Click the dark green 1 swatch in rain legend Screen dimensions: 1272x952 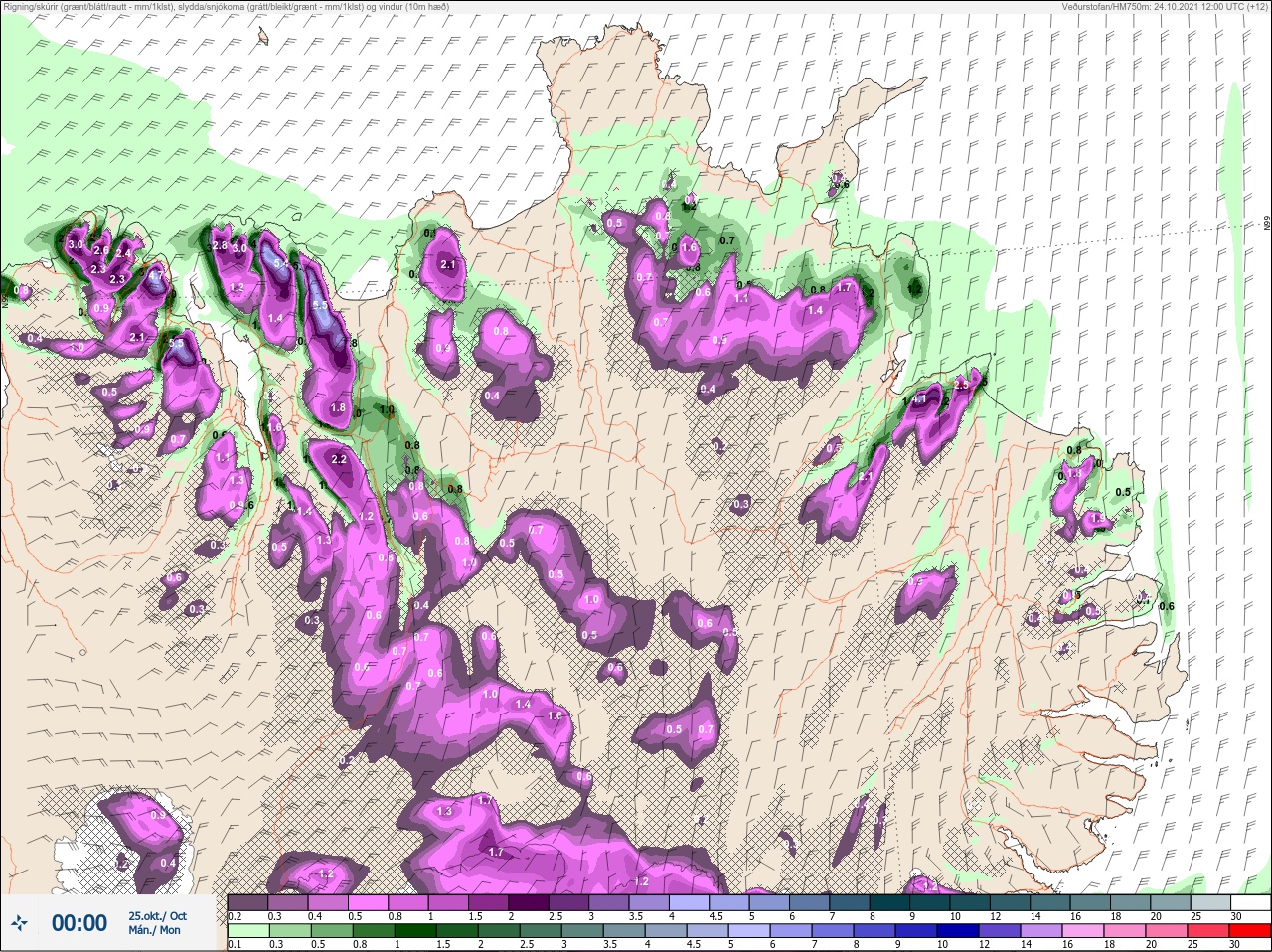(415, 931)
